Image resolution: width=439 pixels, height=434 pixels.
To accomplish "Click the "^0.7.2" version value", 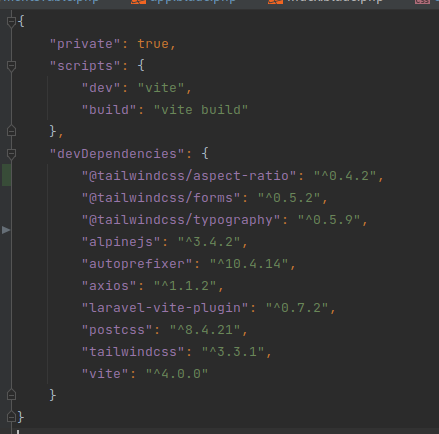I will (x=297, y=308).
